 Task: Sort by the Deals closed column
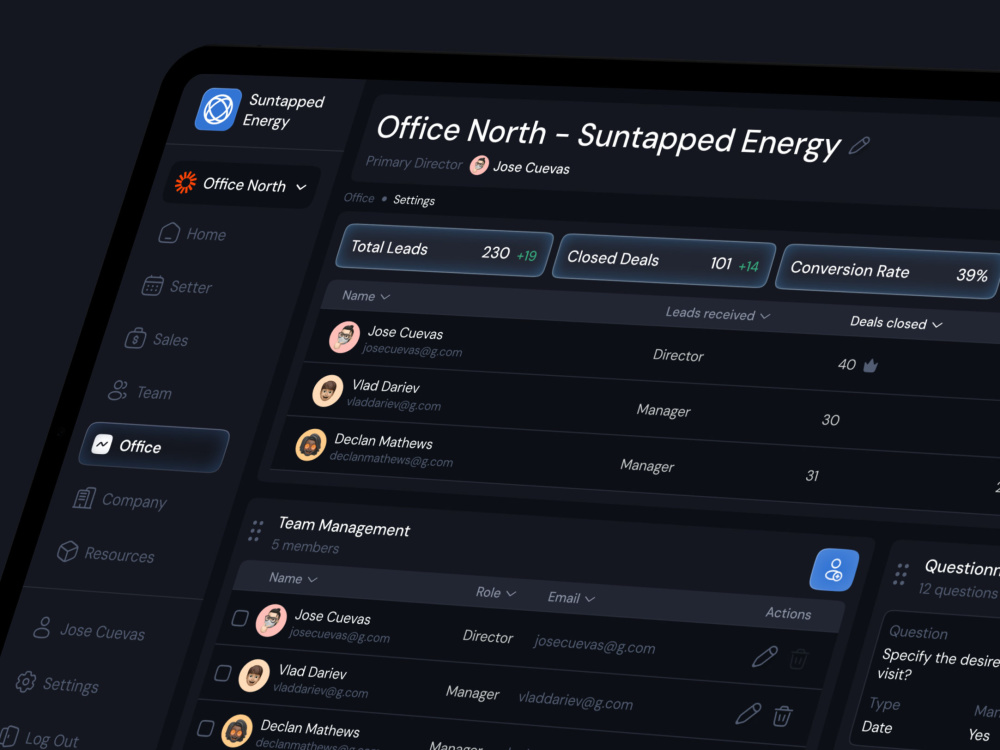[x=896, y=323]
